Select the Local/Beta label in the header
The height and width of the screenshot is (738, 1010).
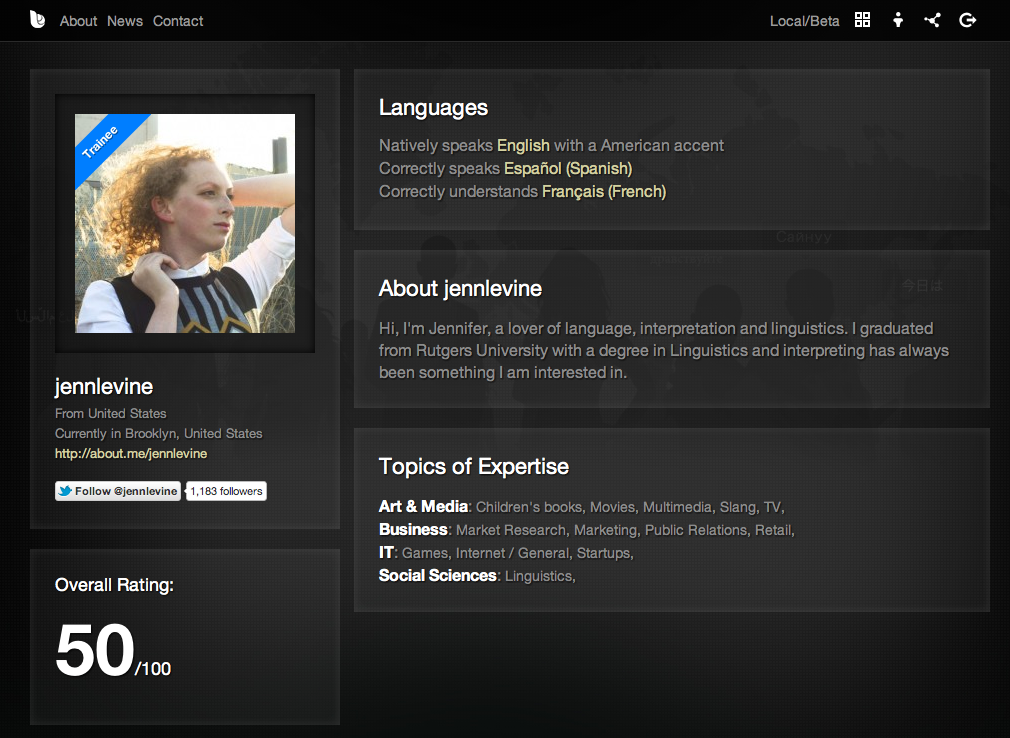click(x=804, y=20)
